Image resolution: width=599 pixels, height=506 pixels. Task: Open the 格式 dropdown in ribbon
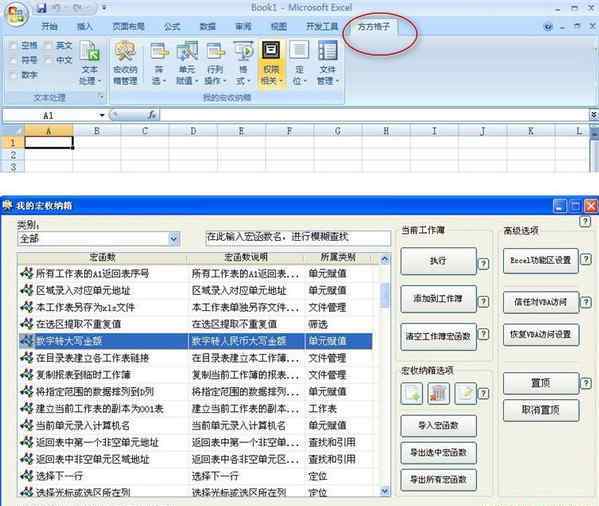243,64
